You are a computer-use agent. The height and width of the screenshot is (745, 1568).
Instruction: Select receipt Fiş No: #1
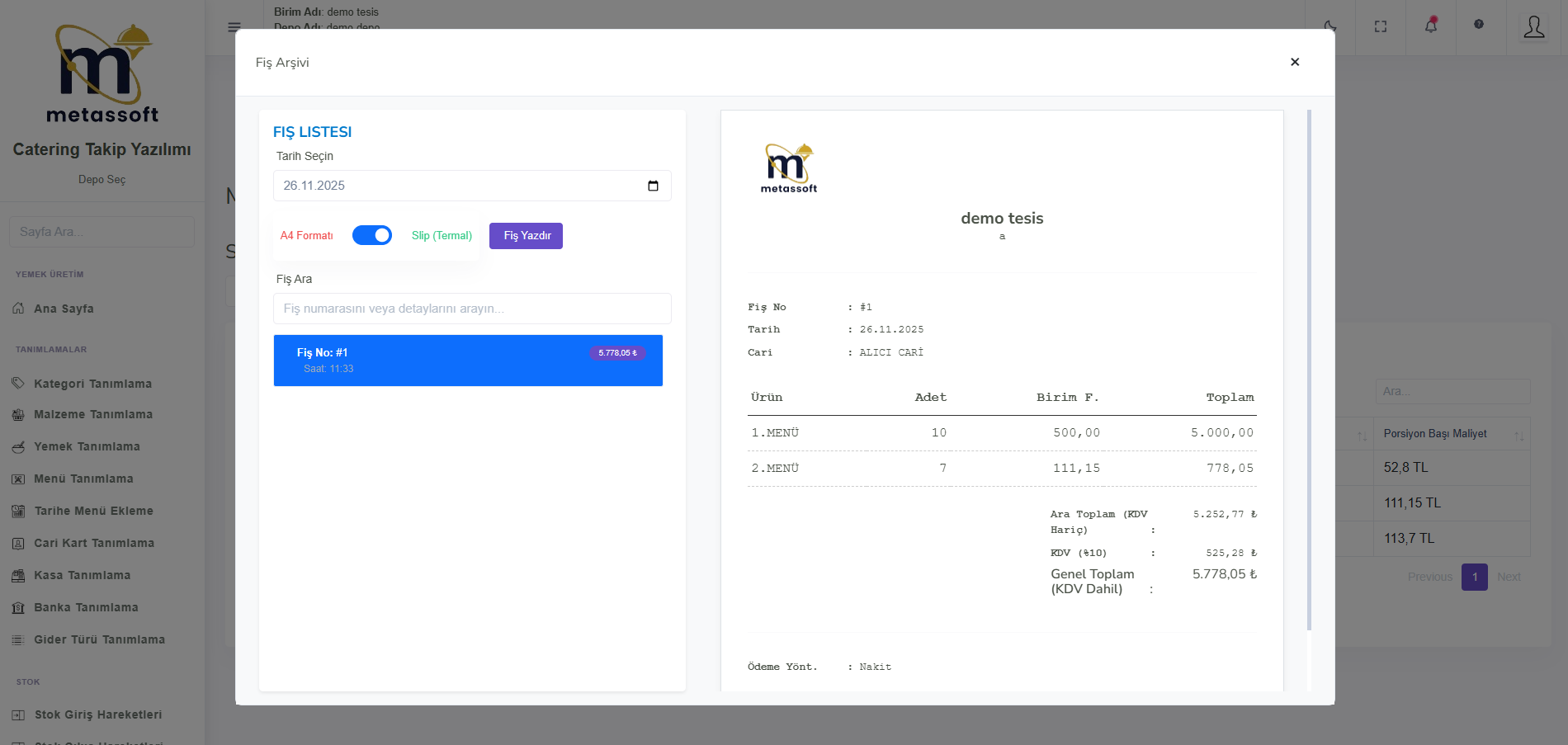click(467, 361)
